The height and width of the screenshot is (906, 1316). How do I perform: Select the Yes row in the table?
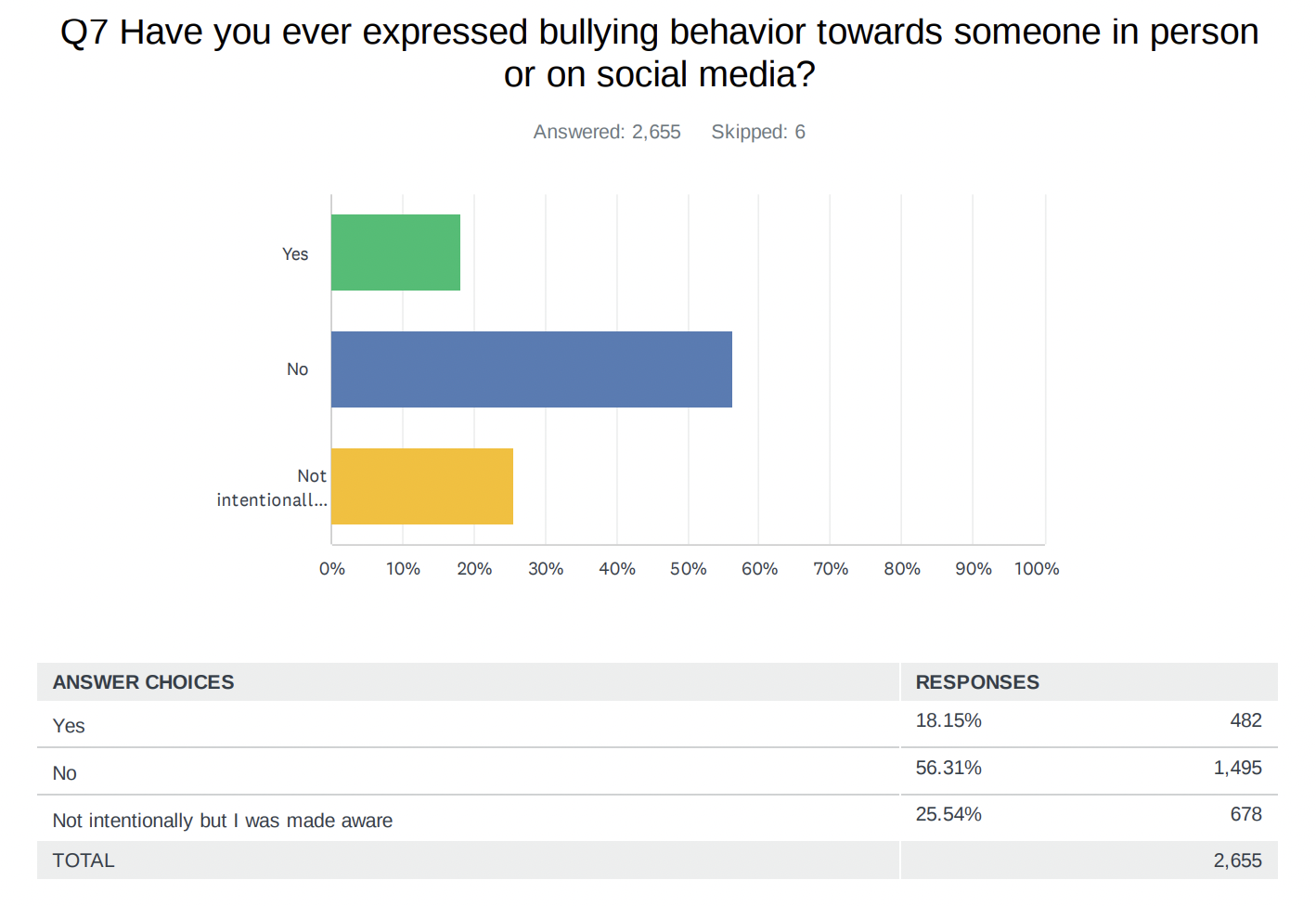click(69, 726)
